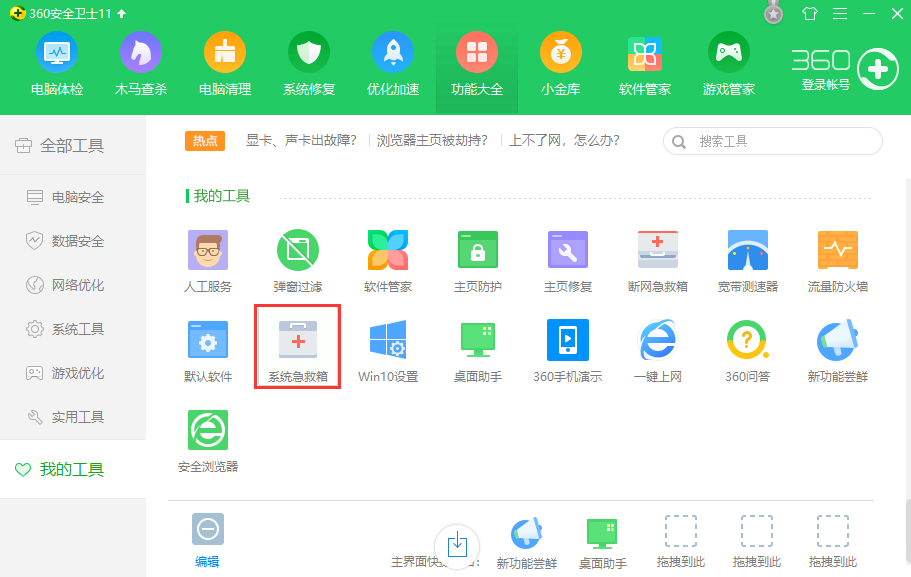Click the 编辑 edit button
Screen dimensions: 911x577
[x=207, y=540]
